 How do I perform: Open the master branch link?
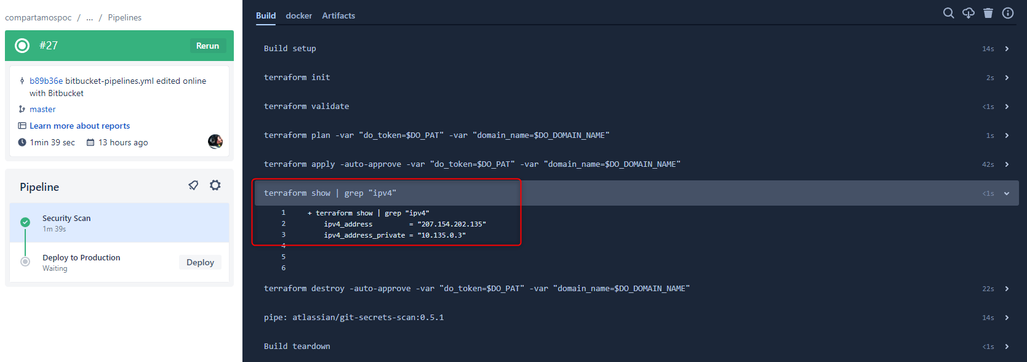click(x=43, y=109)
